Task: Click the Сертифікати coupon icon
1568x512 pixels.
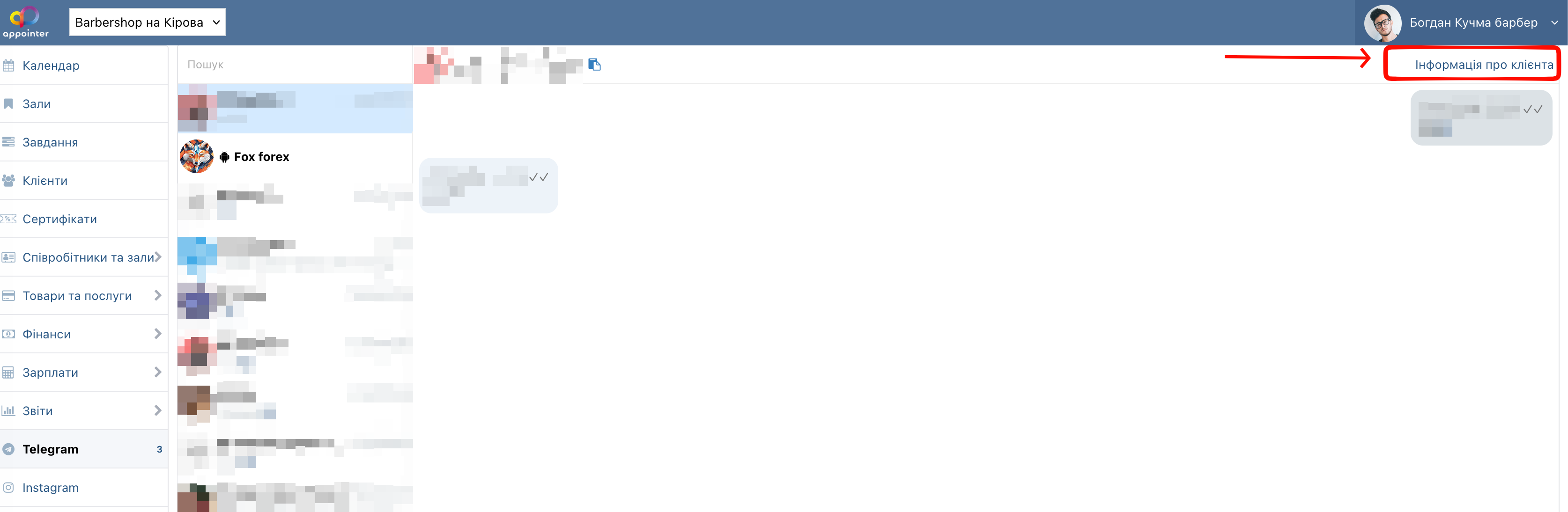Action: 8,219
